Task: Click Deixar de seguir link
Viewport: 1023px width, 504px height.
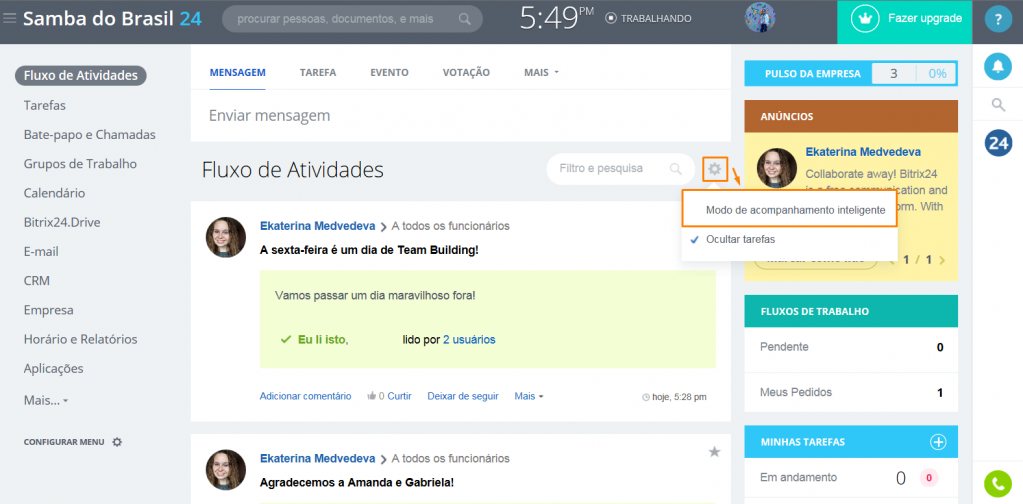Action: pyautogui.click(x=463, y=396)
